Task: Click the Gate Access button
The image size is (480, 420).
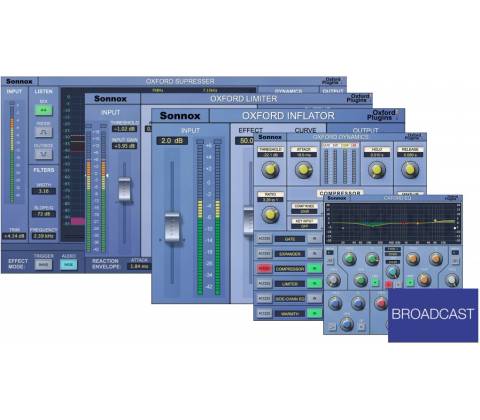Action: (x=264, y=239)
